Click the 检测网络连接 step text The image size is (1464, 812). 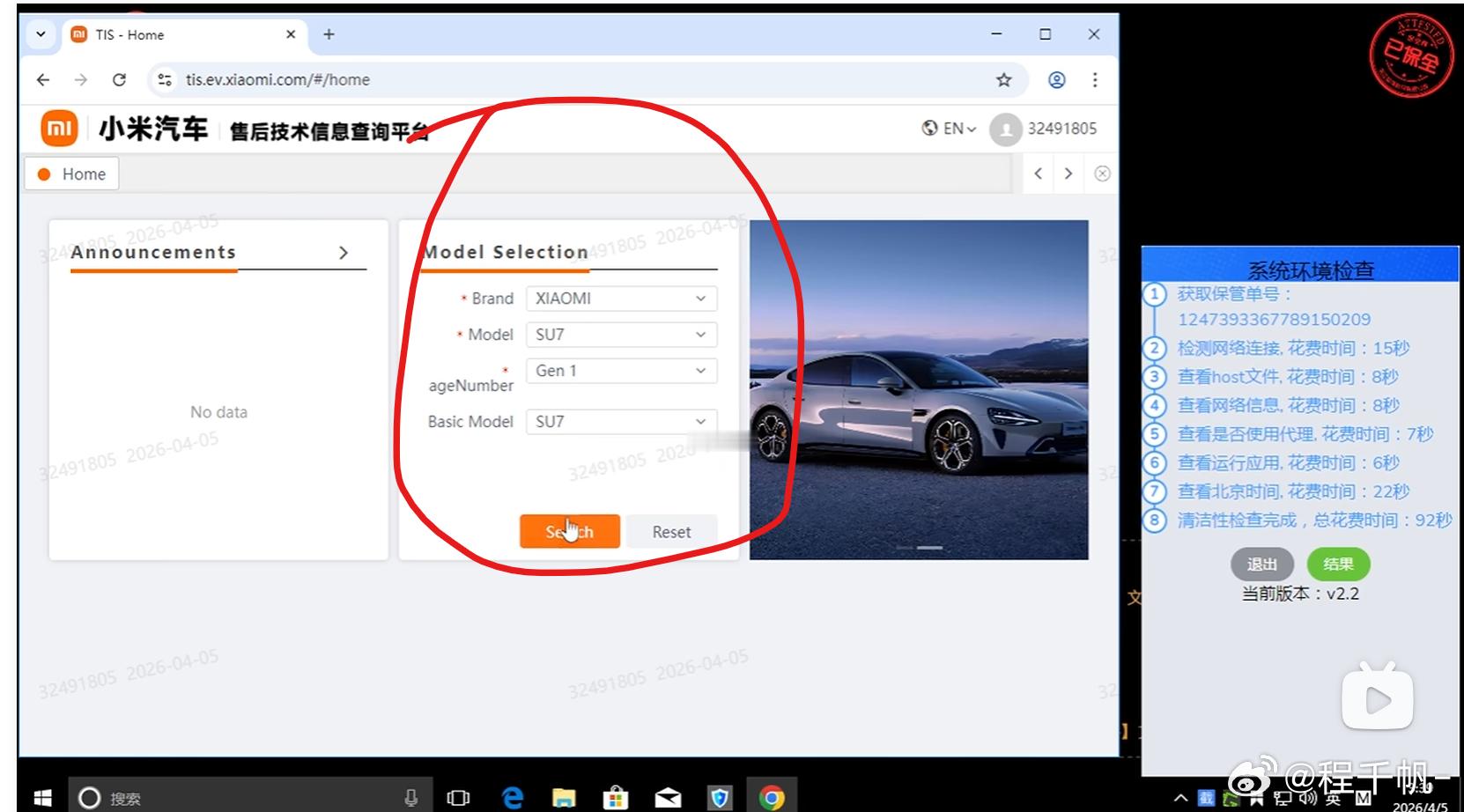pos(1293,349)
